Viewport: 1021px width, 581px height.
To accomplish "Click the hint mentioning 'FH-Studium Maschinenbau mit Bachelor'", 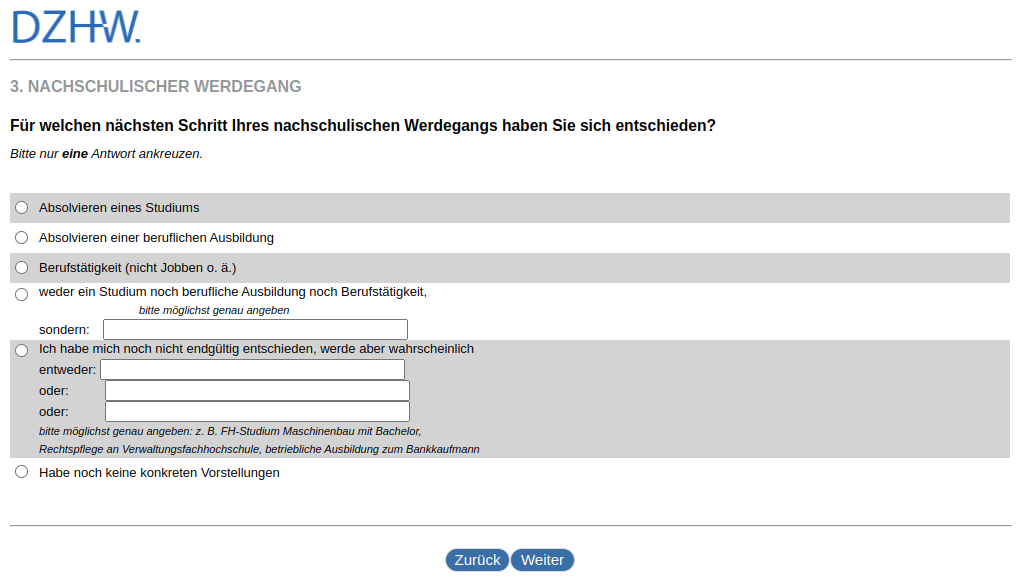I will [x=230, y=431].
